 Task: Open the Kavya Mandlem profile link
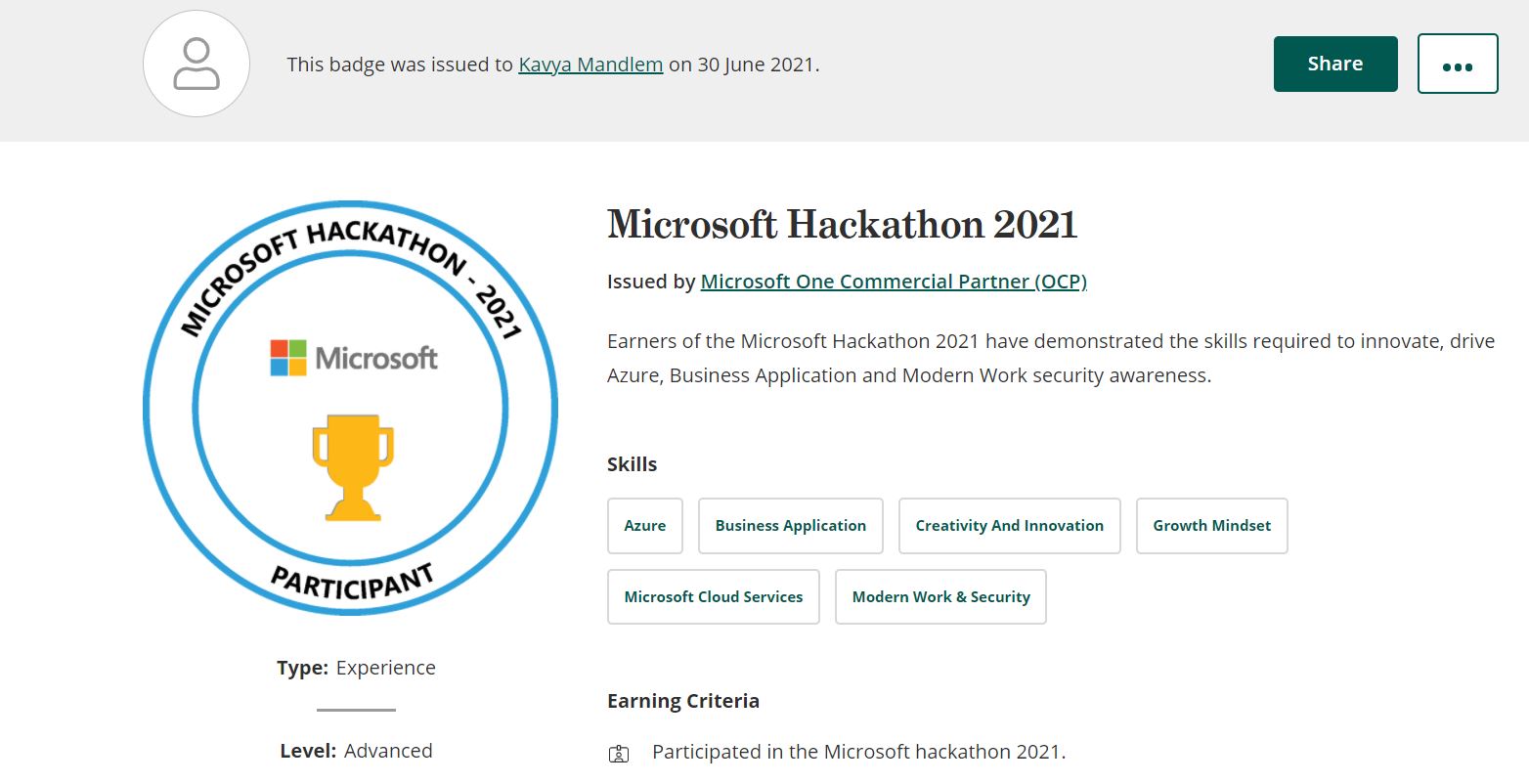point(590,65)
